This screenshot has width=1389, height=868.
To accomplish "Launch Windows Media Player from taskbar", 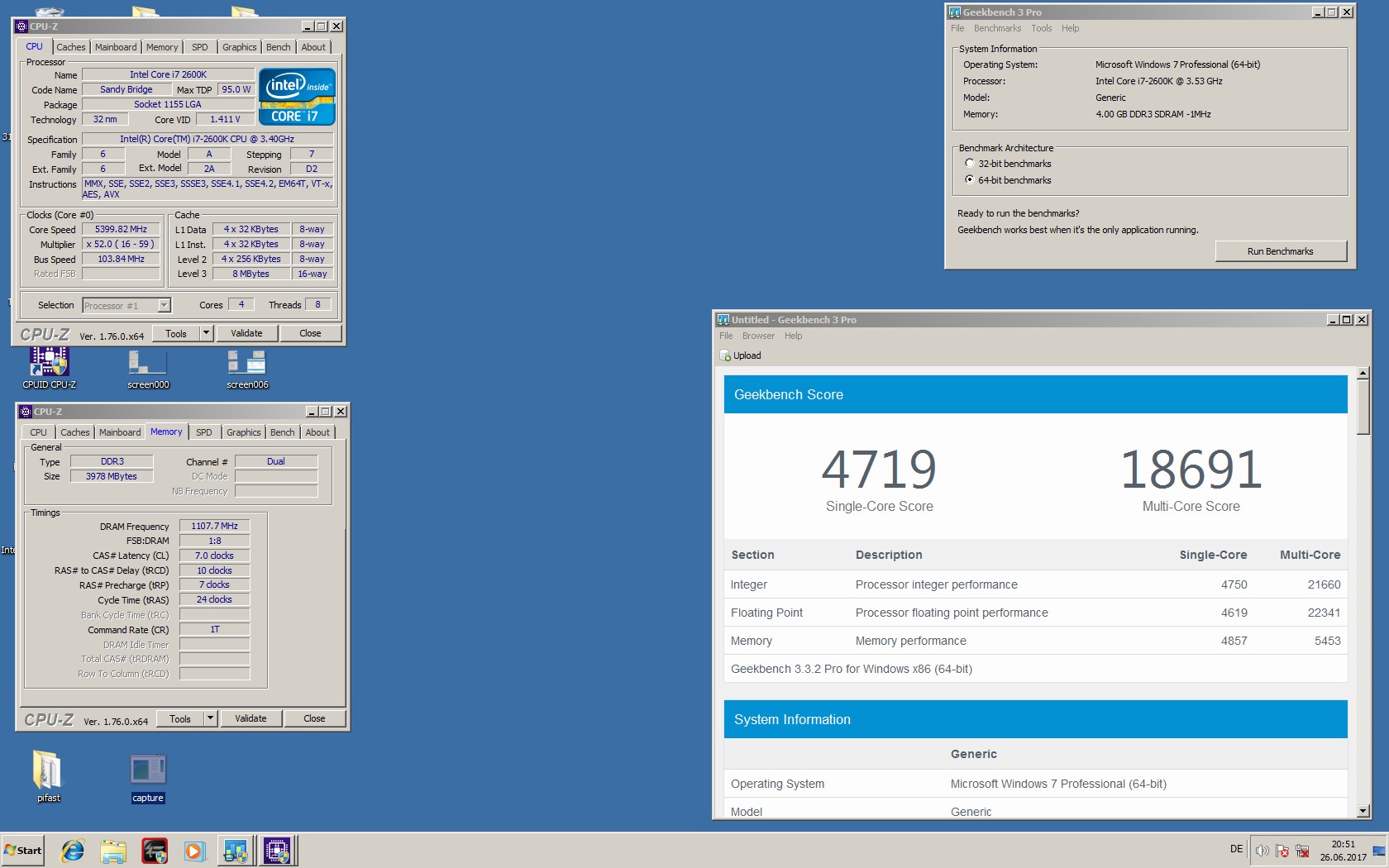I will coord(194,850).
